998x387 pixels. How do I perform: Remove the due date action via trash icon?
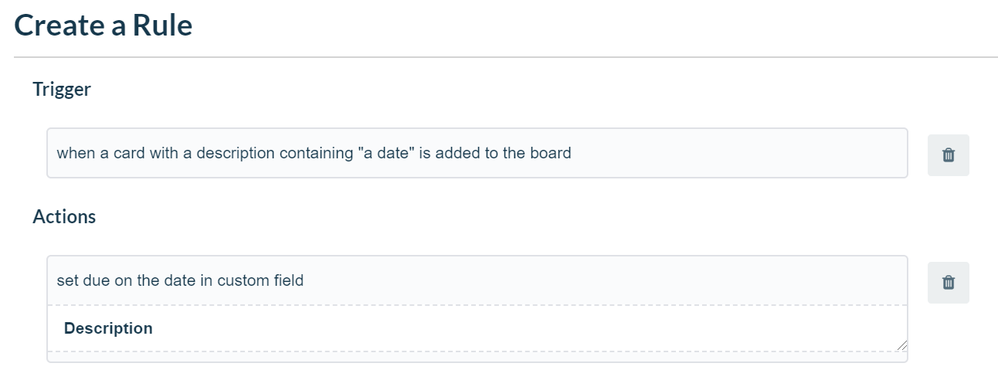[x=948, y=282]
